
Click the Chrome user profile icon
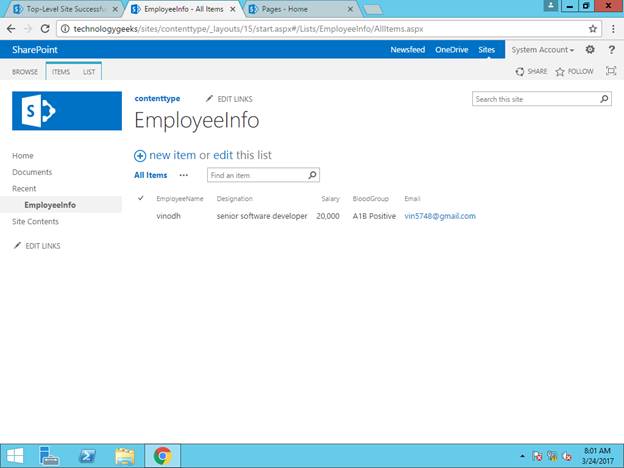551,5
